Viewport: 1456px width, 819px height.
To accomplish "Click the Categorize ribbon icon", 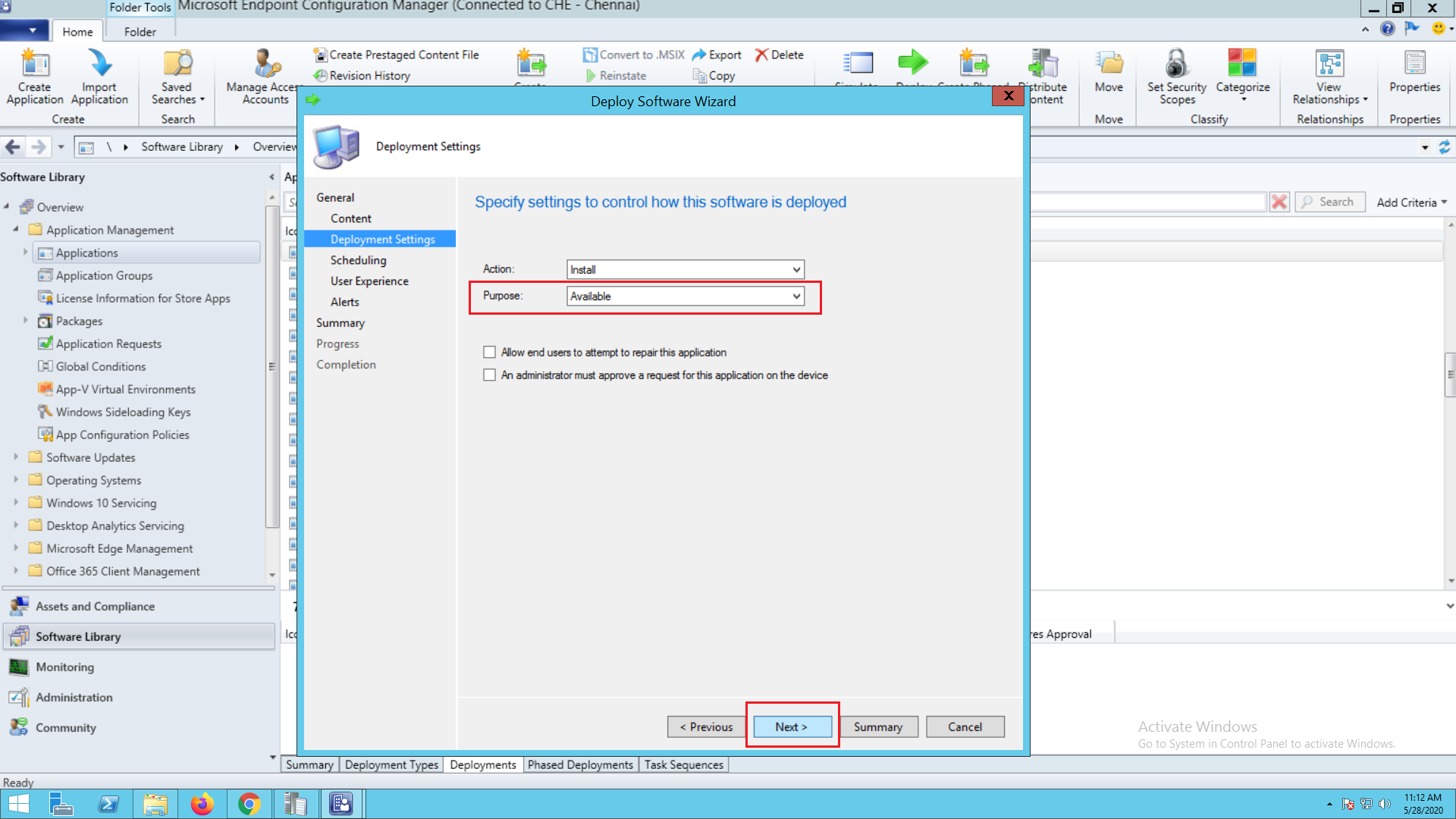I will [1242, 76].
